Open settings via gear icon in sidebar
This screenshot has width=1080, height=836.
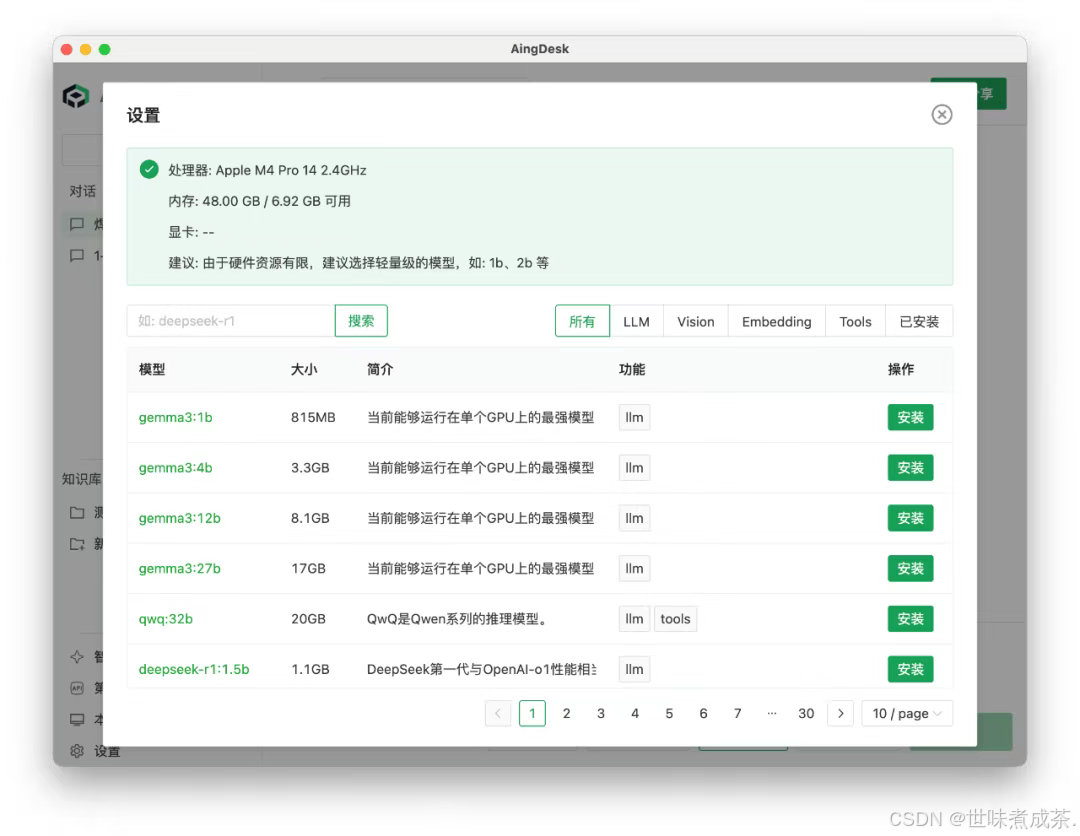[77, 751]
